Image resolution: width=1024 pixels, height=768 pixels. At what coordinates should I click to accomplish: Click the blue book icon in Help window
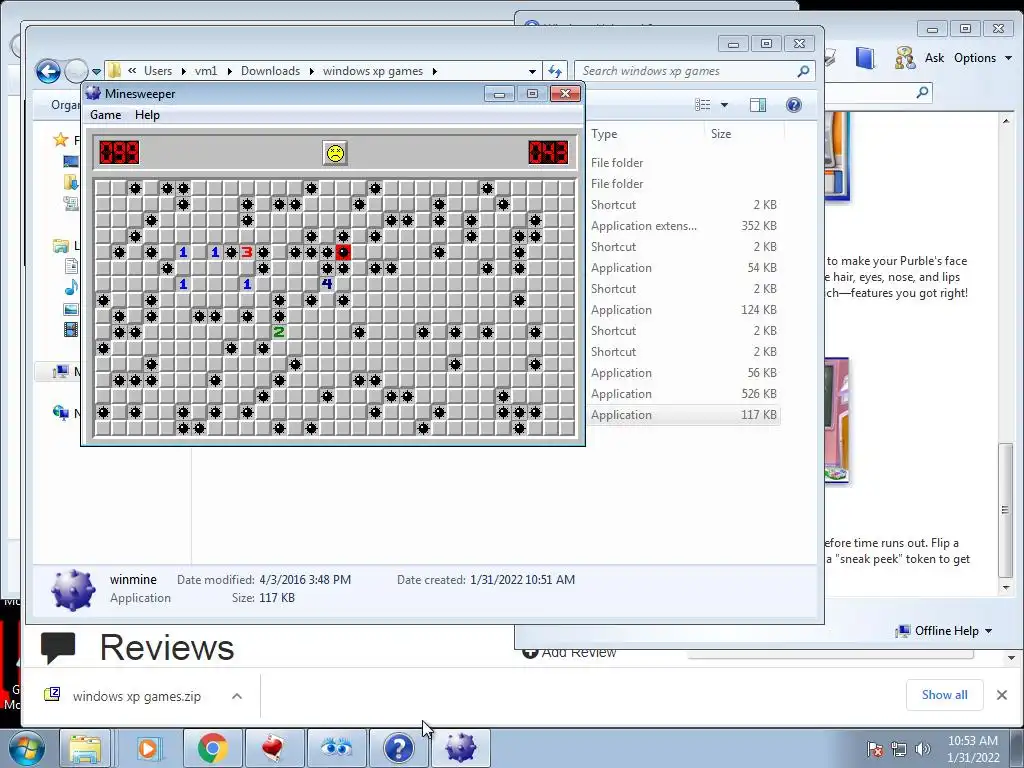[865, 58]
